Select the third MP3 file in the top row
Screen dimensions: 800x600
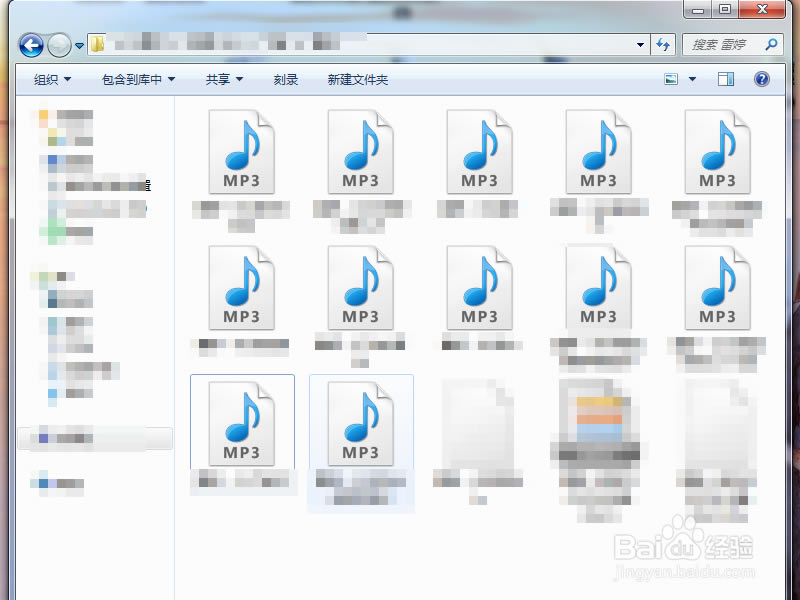(479, 152)
